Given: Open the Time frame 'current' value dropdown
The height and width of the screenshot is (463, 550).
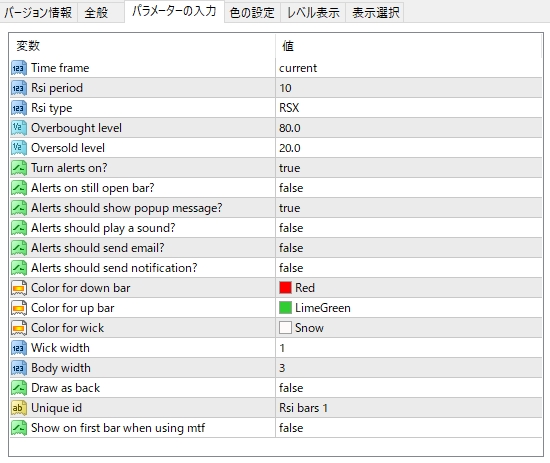Looking at the screenshot, I should tap(409, 68).
